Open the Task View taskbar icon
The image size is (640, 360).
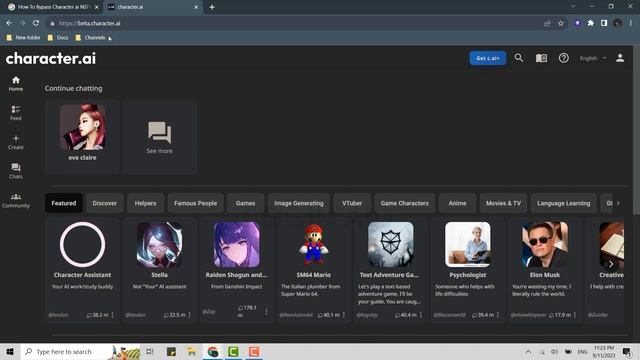(150, 351)
